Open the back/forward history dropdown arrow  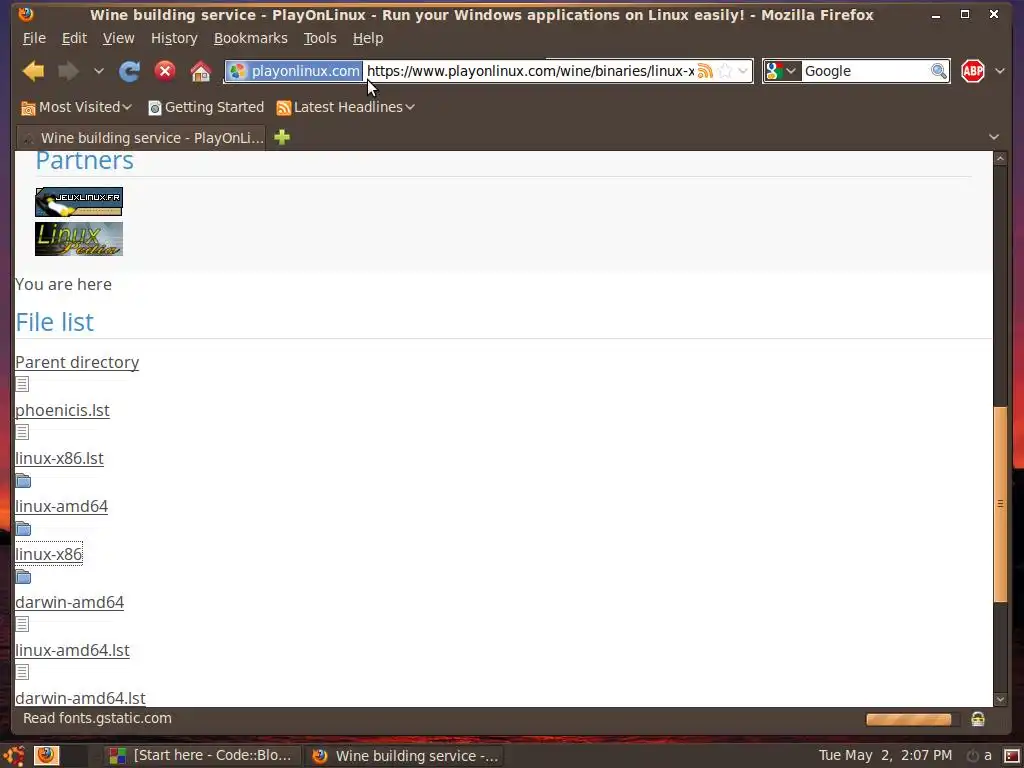click(99, 71)
